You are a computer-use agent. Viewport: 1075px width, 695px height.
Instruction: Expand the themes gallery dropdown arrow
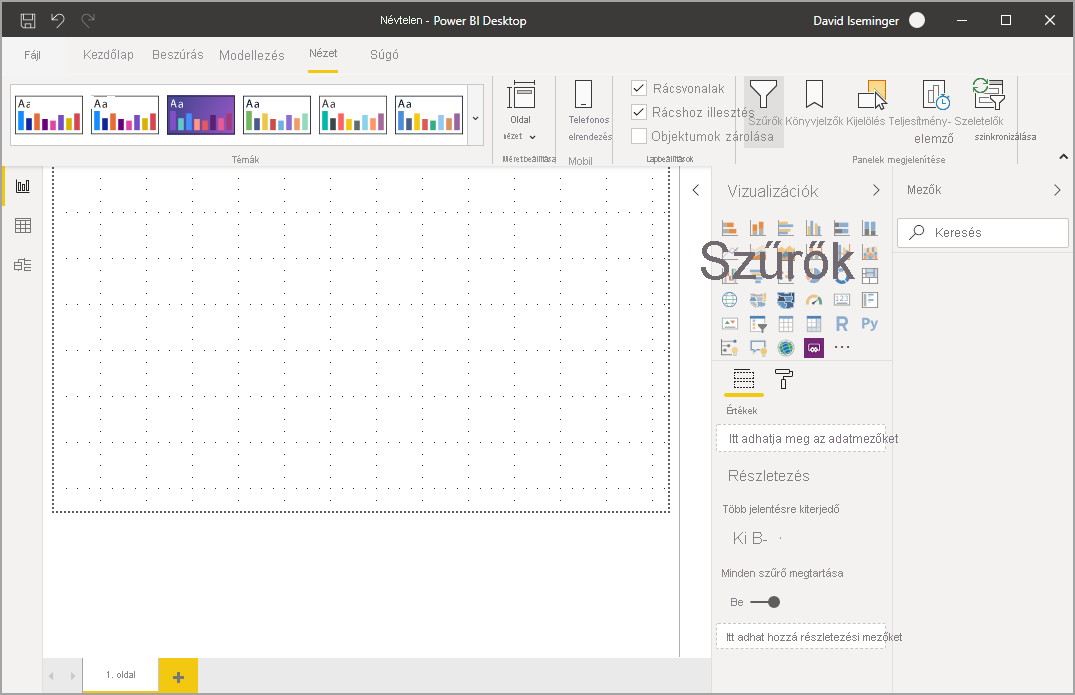click(x=476, y=118)
